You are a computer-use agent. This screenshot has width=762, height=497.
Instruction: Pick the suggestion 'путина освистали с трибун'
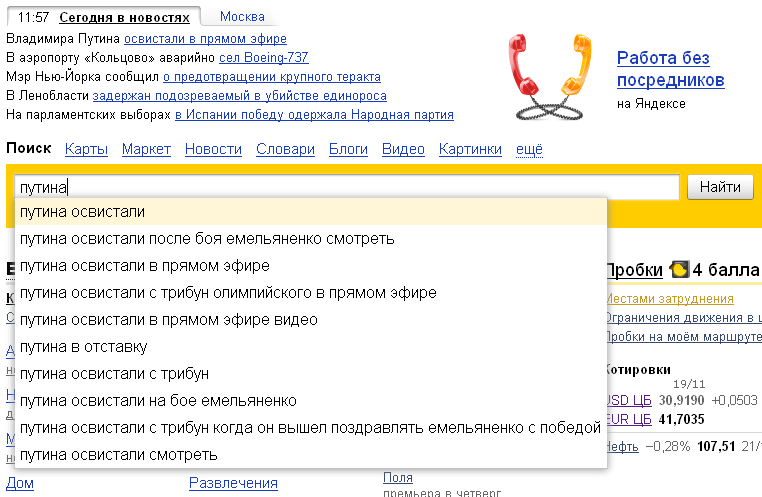(311, 374)
